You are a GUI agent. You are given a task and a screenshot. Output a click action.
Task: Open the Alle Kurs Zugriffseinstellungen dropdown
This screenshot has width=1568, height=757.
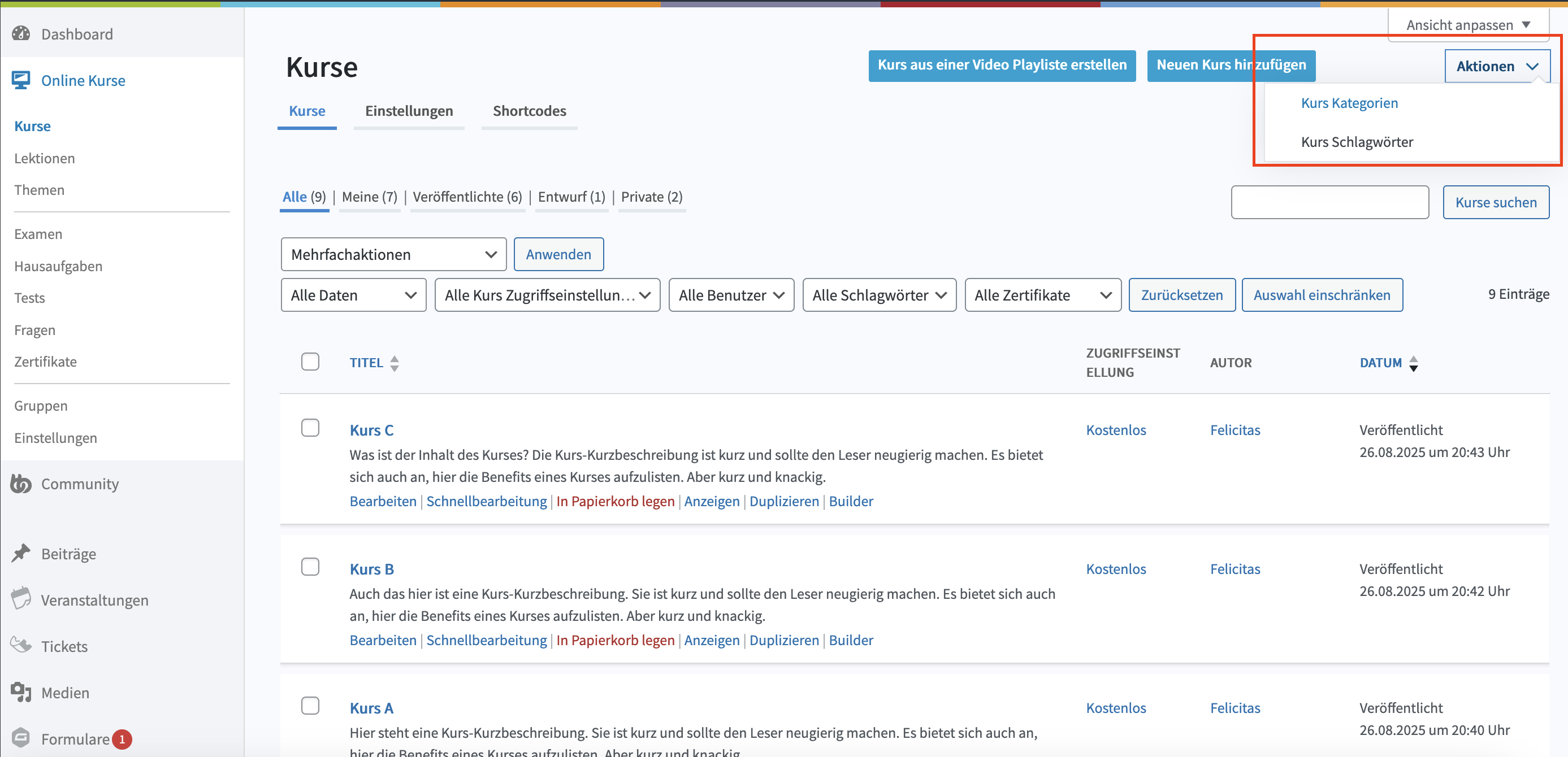[547, 295]
